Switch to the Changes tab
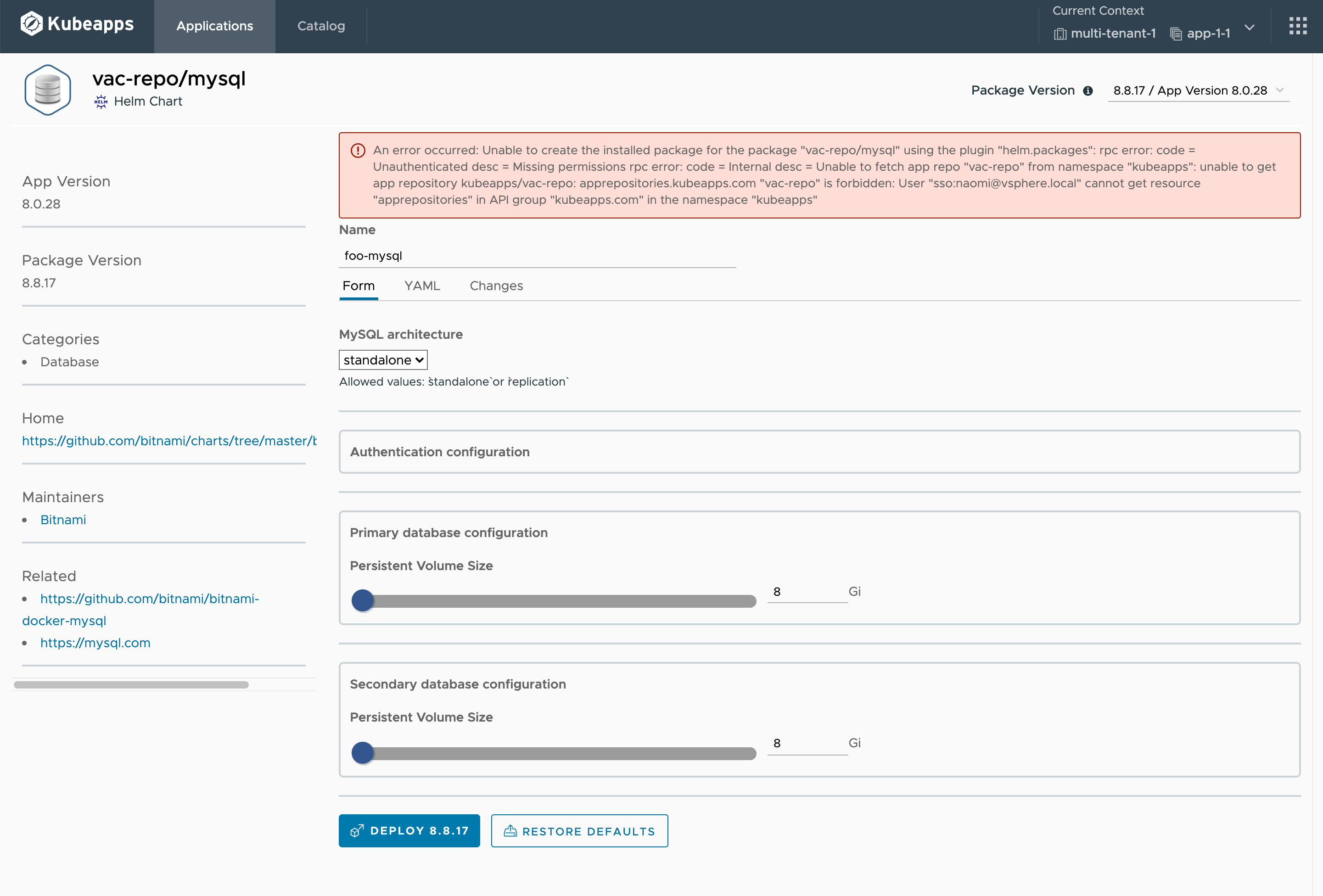This screenshot has width=1323, height=896. pyautogui.click(x=496, y=286)
